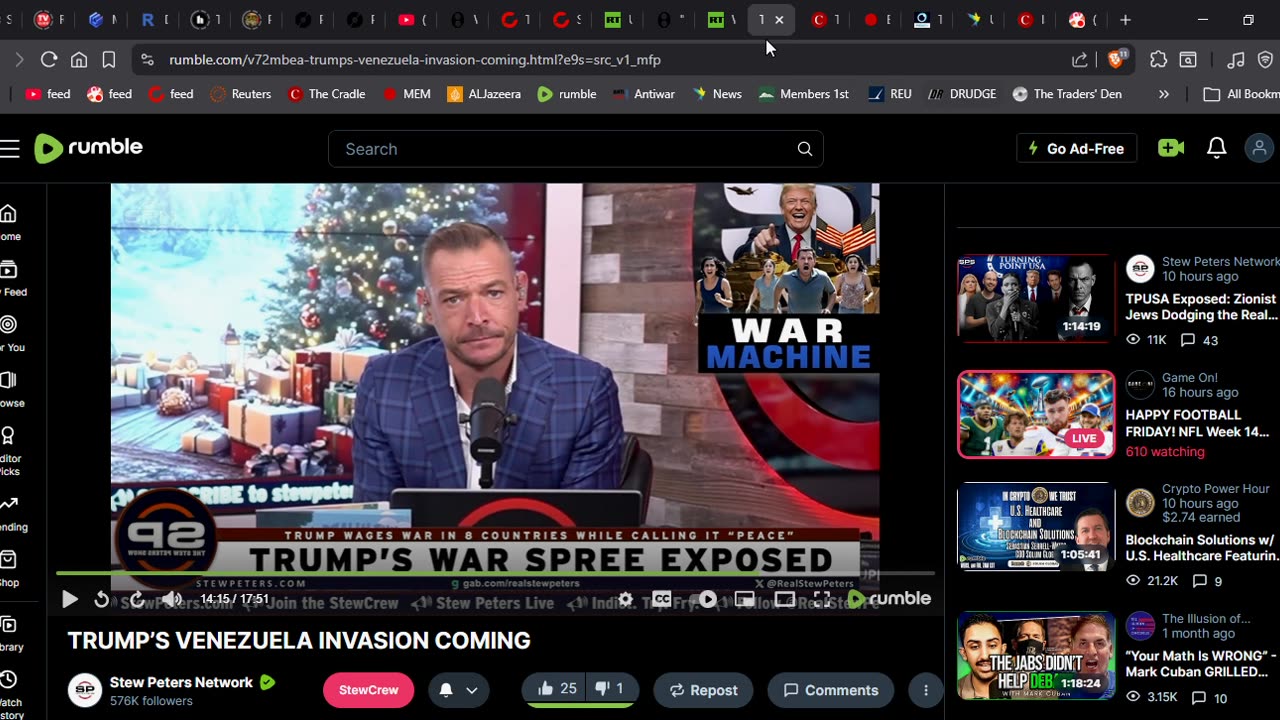Click the address bar URL

(x=414, y=60)
